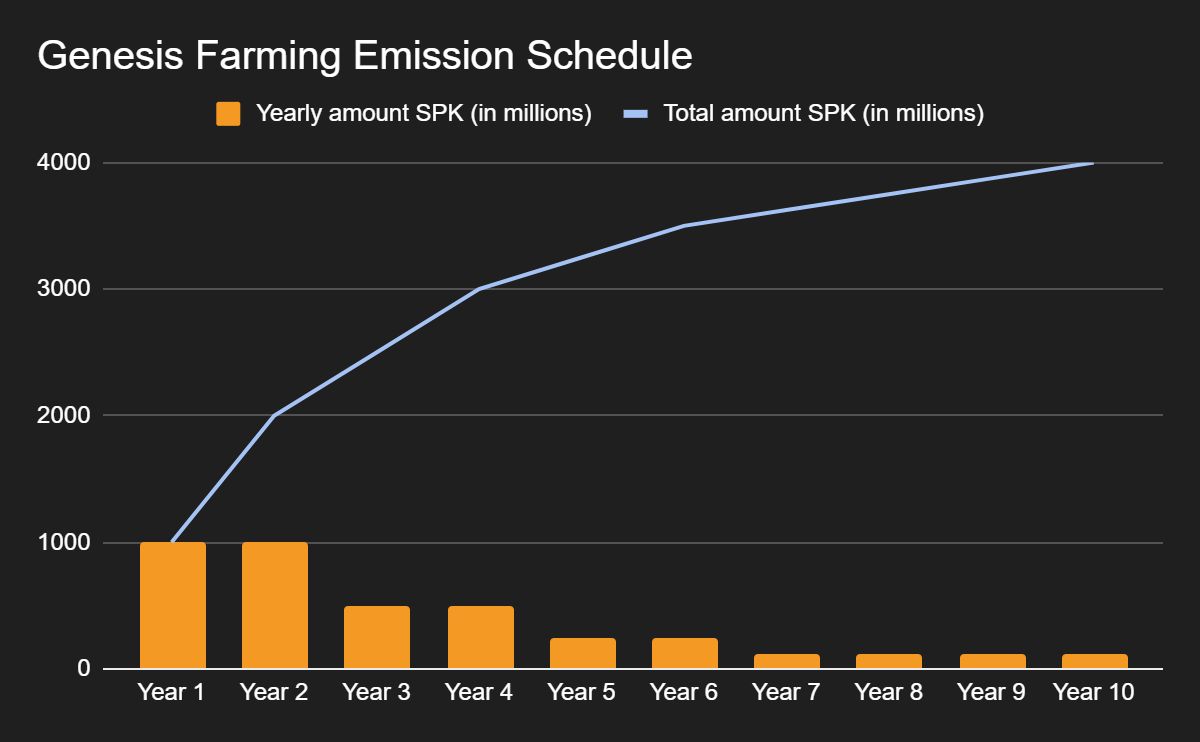
Task: Select the orange bar above Year 4
Action: point(481,637)
